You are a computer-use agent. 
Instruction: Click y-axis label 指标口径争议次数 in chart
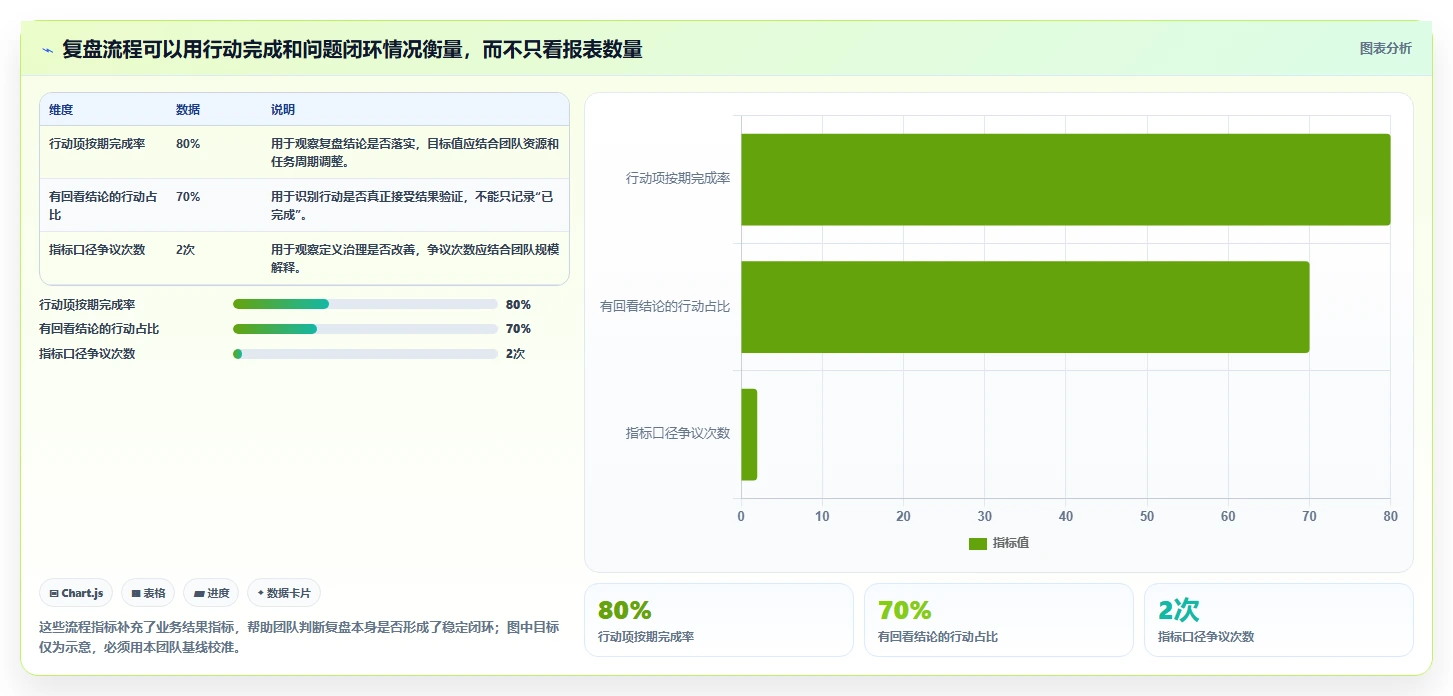pos(678,433)
